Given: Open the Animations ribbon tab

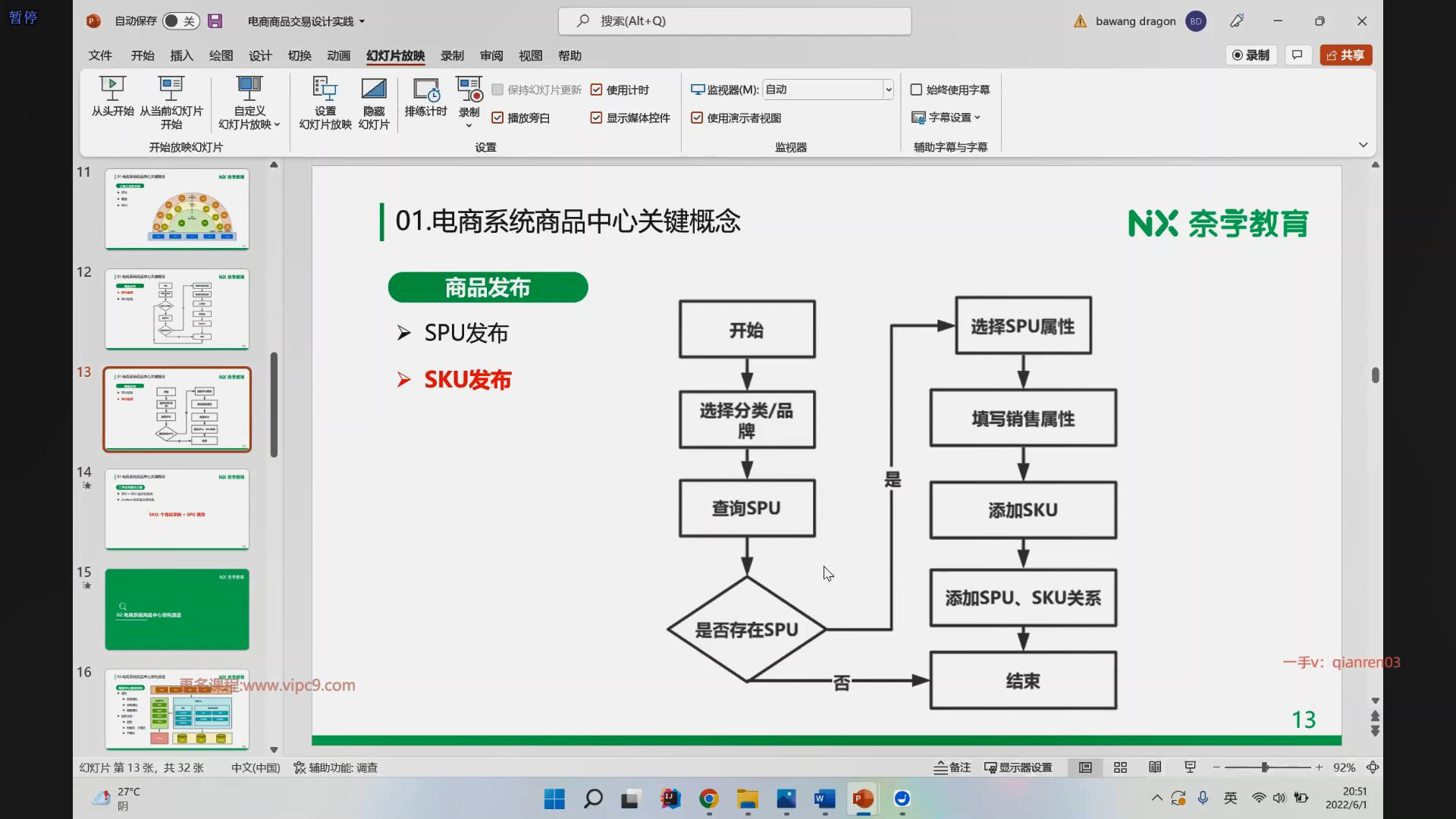Looking at the screenshot, I should [x=338, y=55].
